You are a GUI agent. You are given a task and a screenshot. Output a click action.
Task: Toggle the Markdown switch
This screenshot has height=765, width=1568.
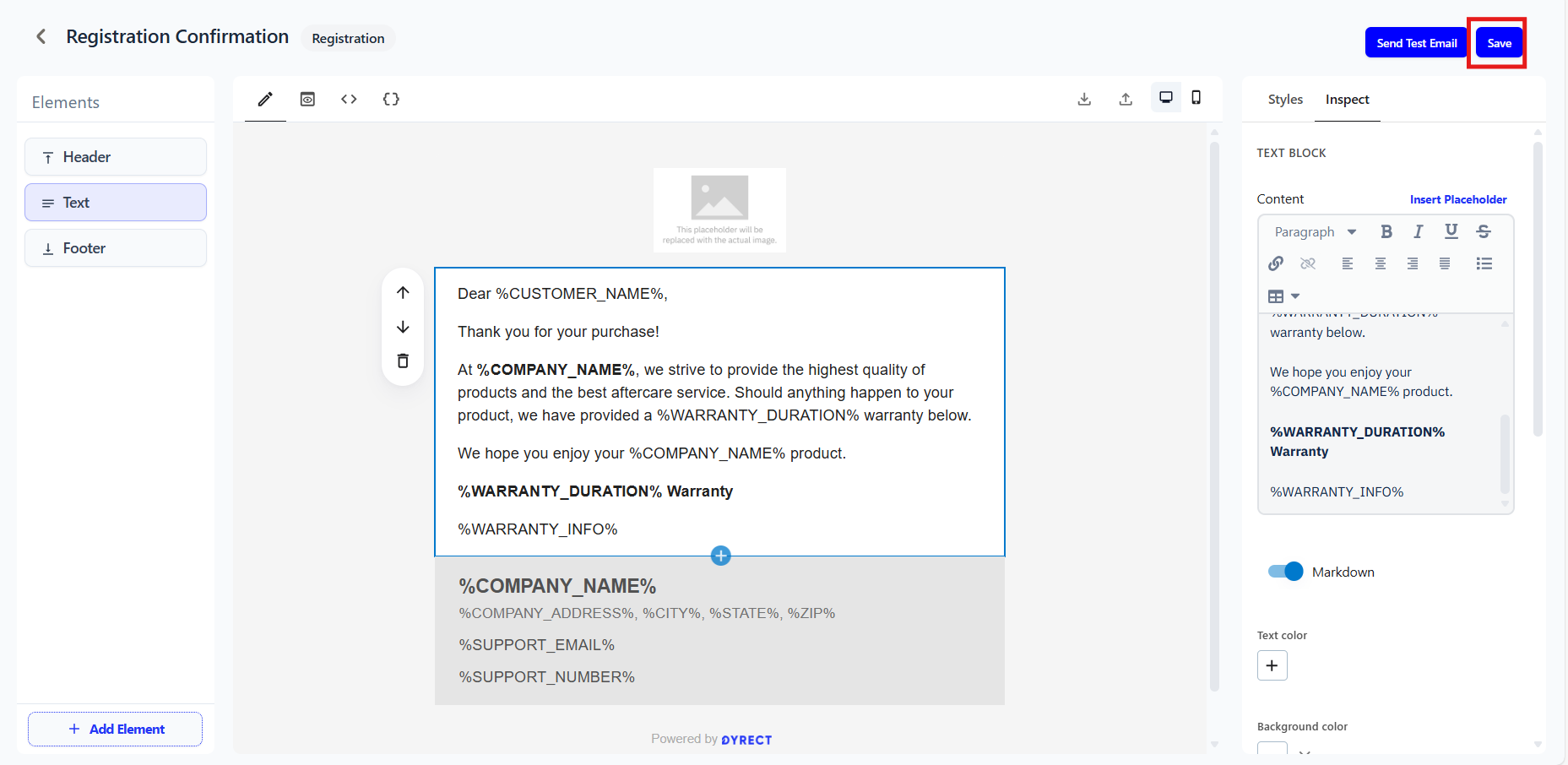click(x=1285, y=572)
